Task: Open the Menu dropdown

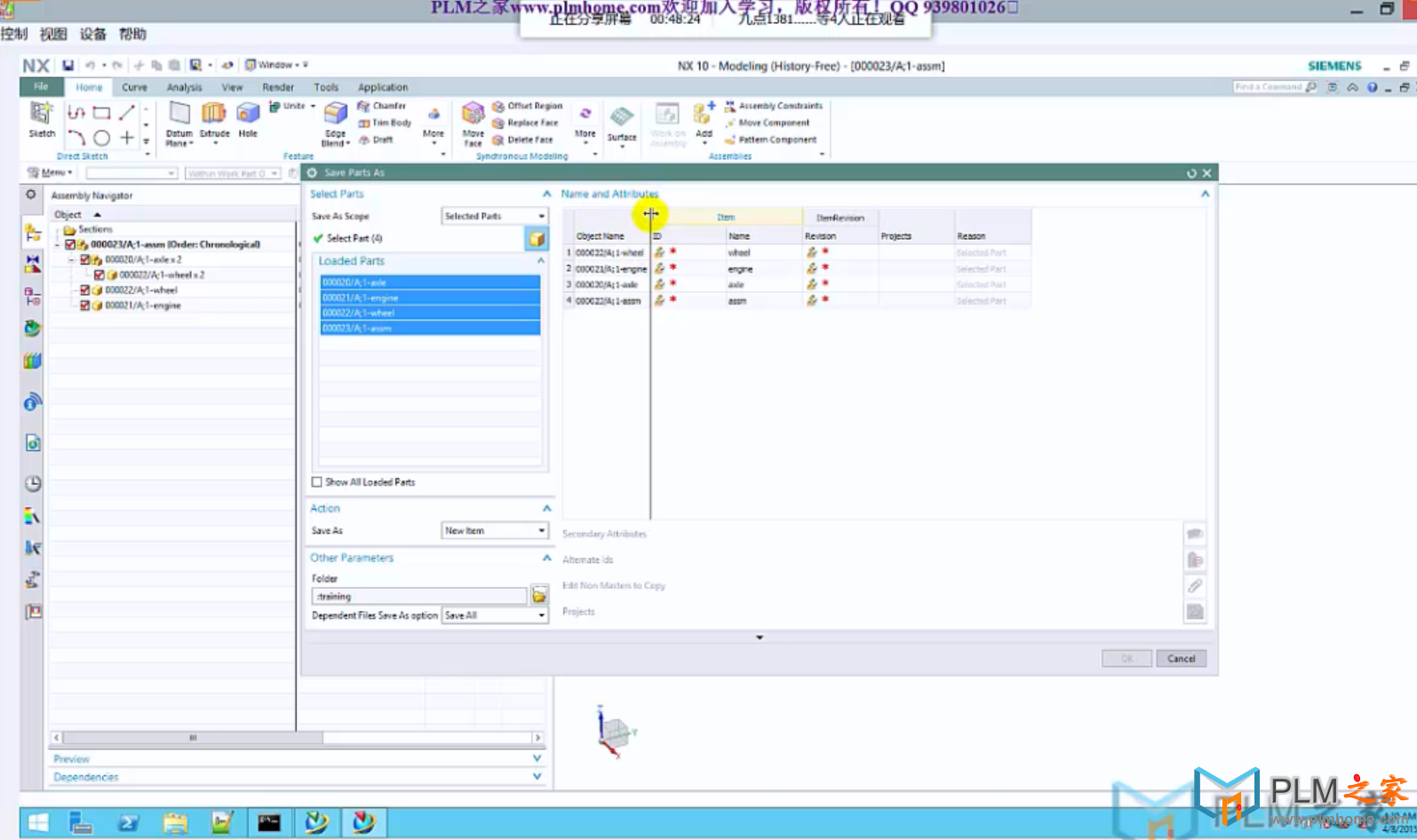Action: pyautogui.click(x=52, y=172)
